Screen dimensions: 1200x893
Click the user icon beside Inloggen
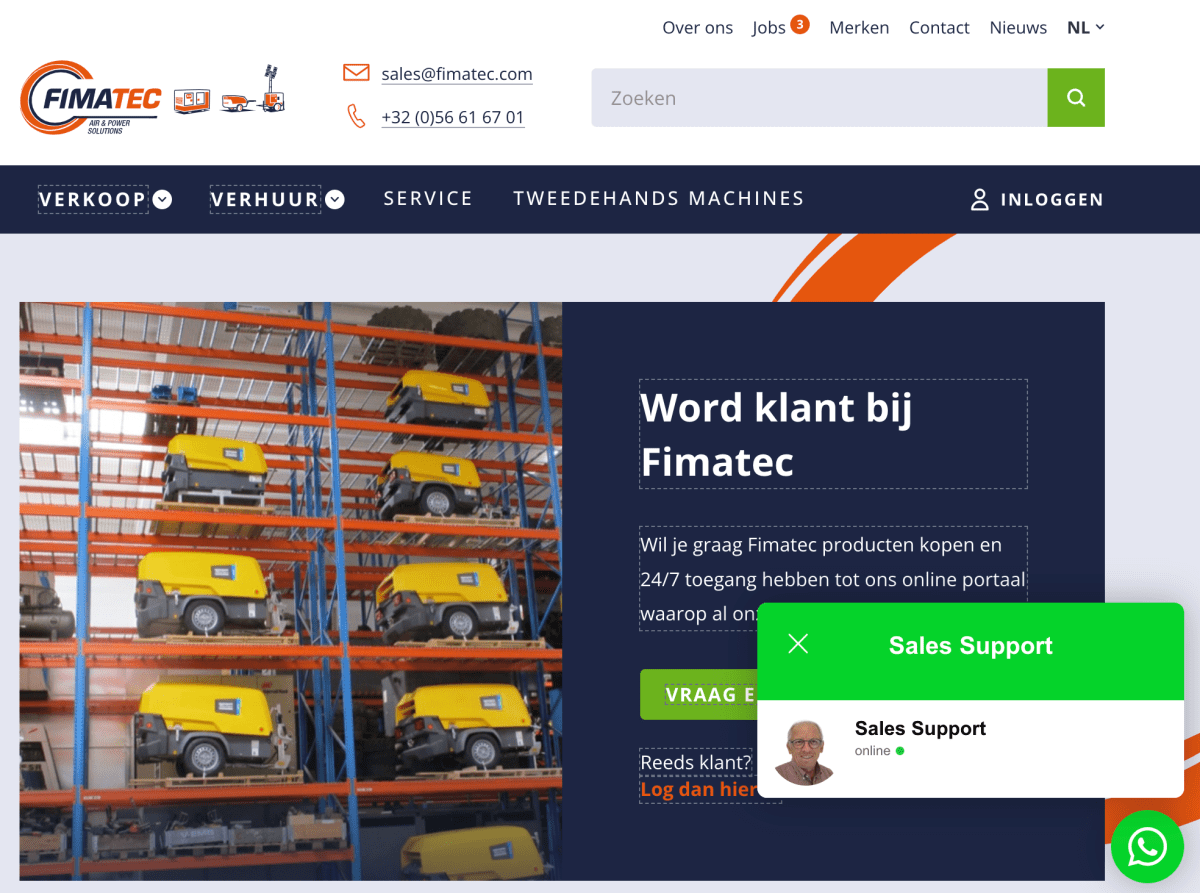point(980,199)
